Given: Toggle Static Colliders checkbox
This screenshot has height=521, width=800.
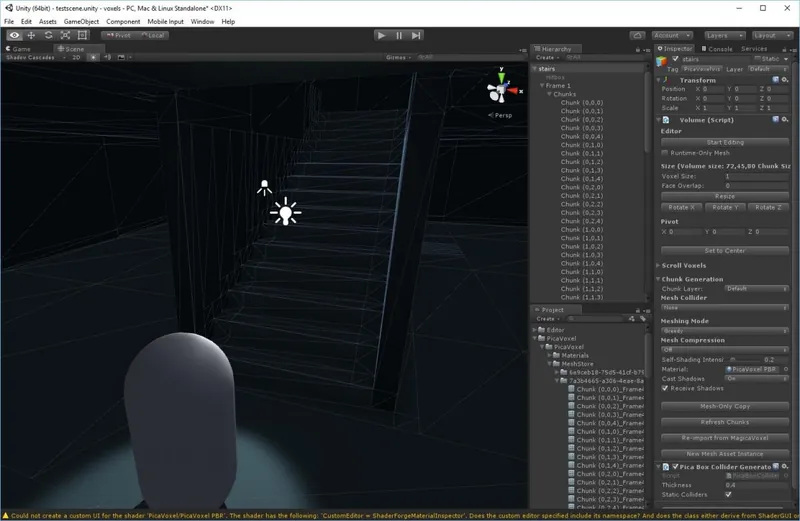Looking at the screenshot, I should coord(728,494).
